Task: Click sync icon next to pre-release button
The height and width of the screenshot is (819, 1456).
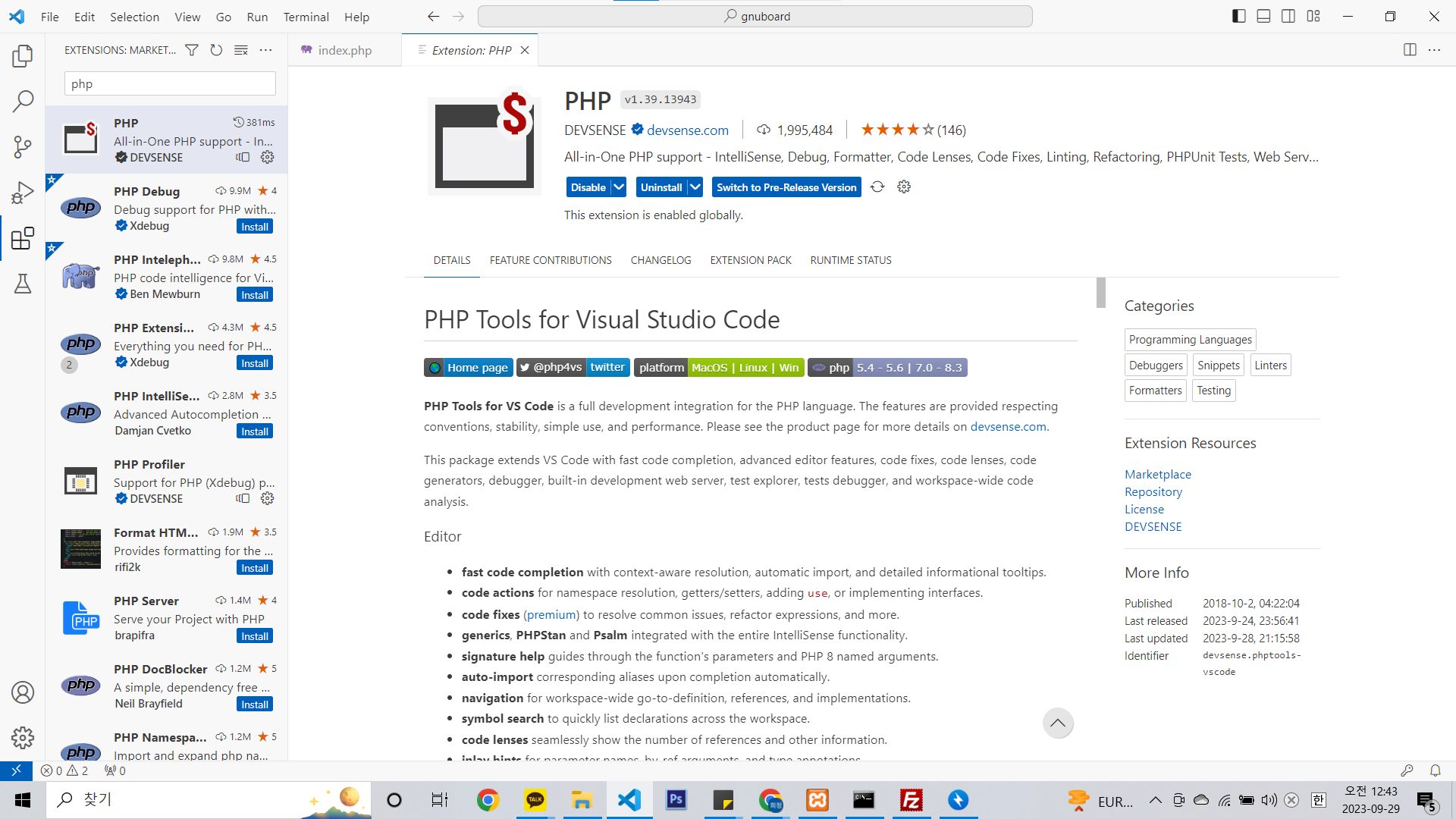Action: [877, 187]
